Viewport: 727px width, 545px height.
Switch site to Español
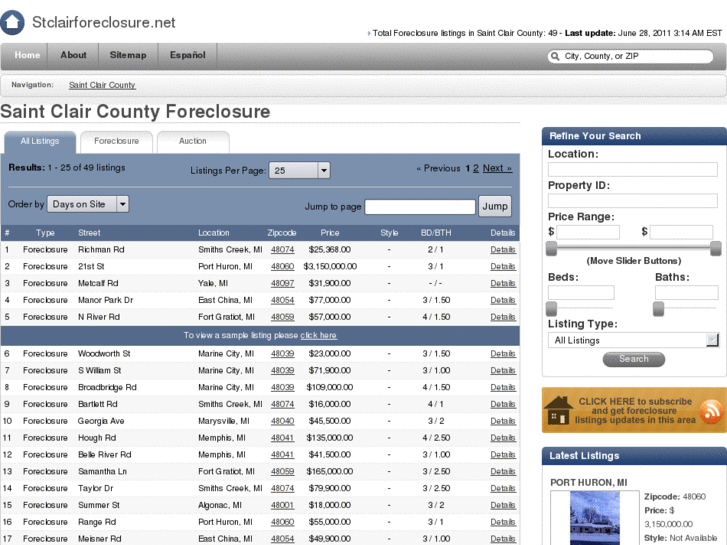click(x=187, y=55)
